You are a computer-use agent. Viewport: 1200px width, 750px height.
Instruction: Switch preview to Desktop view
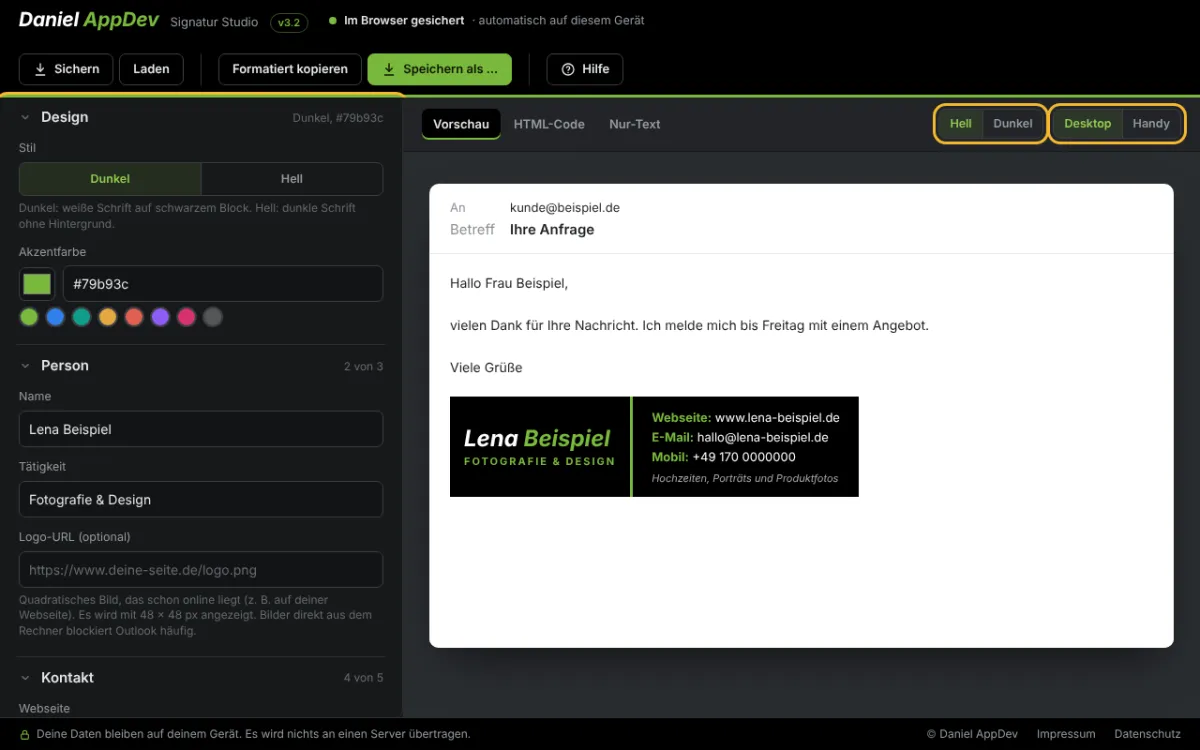pyautogui.click(x=1088, y=124)
